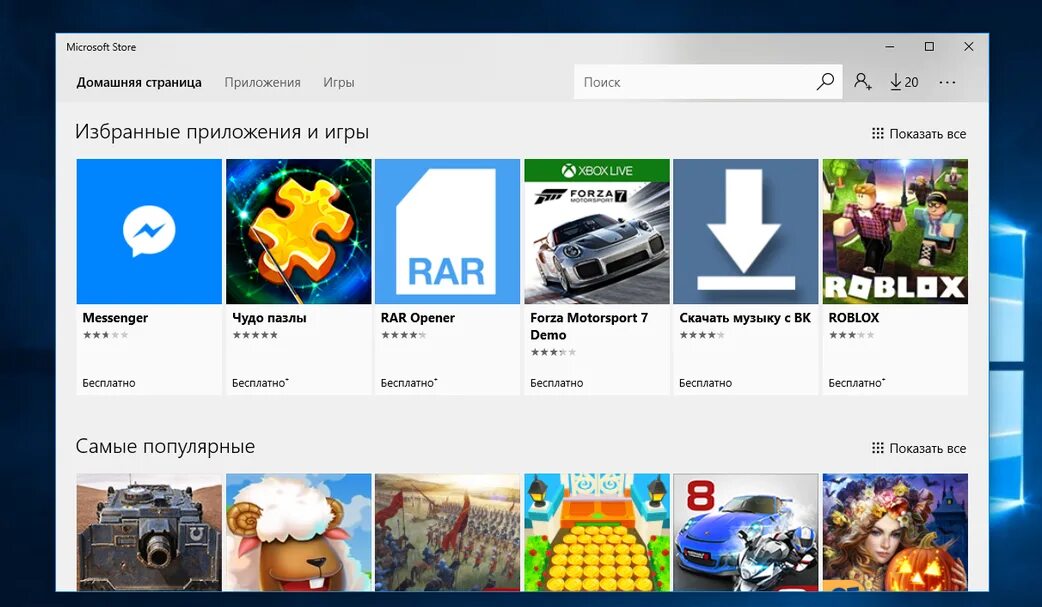Screen dimensions: 1042x607
Task: Click the star rating under Чудо пазлы
Action: [x=255, y=335]
